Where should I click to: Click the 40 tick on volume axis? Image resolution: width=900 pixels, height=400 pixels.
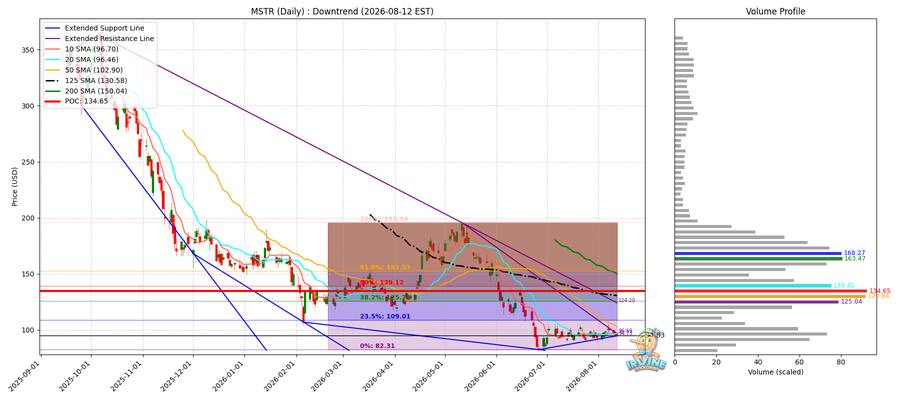[x=758, y=362]
